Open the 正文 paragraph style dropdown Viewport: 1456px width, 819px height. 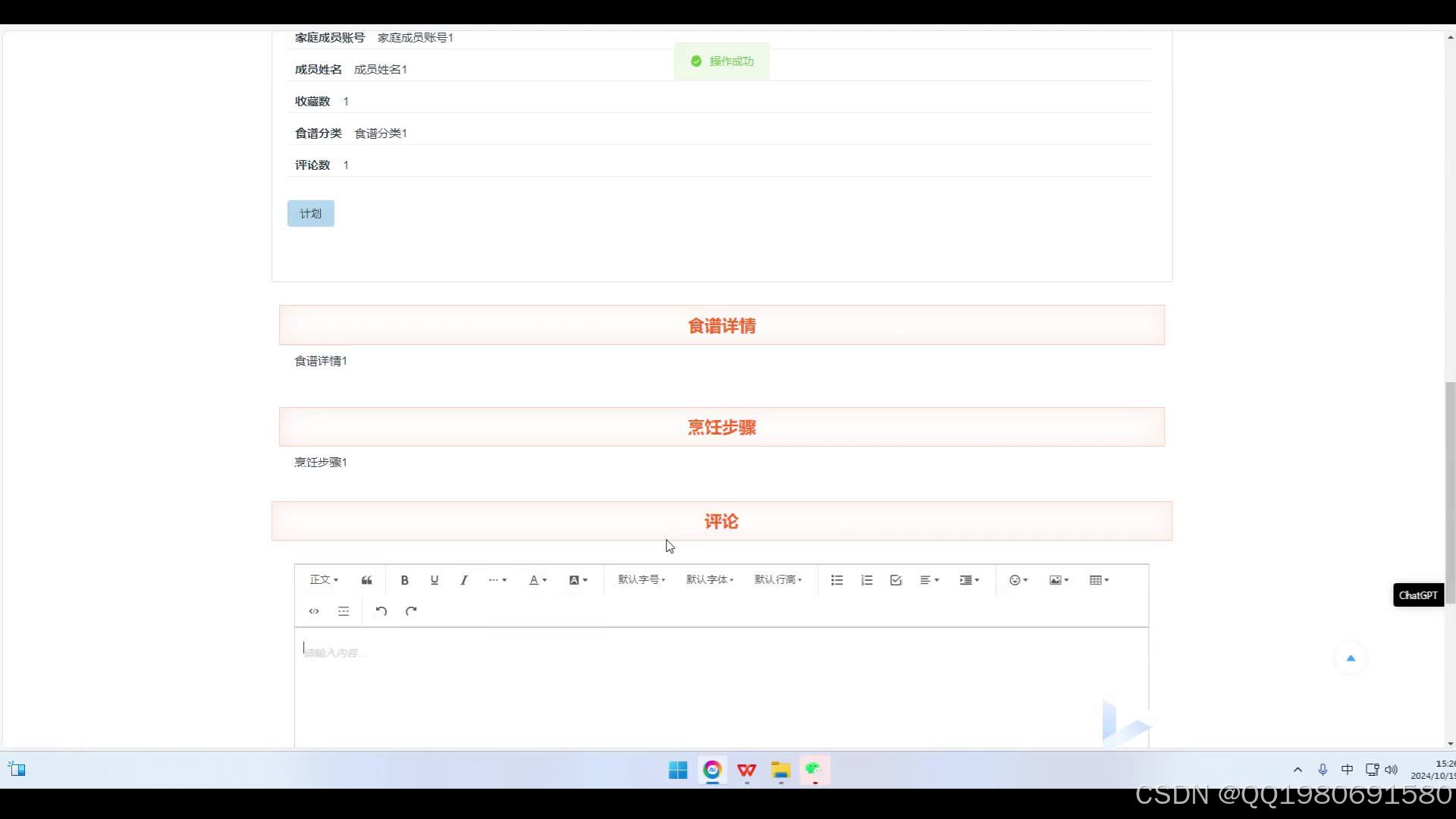(323, 579)
